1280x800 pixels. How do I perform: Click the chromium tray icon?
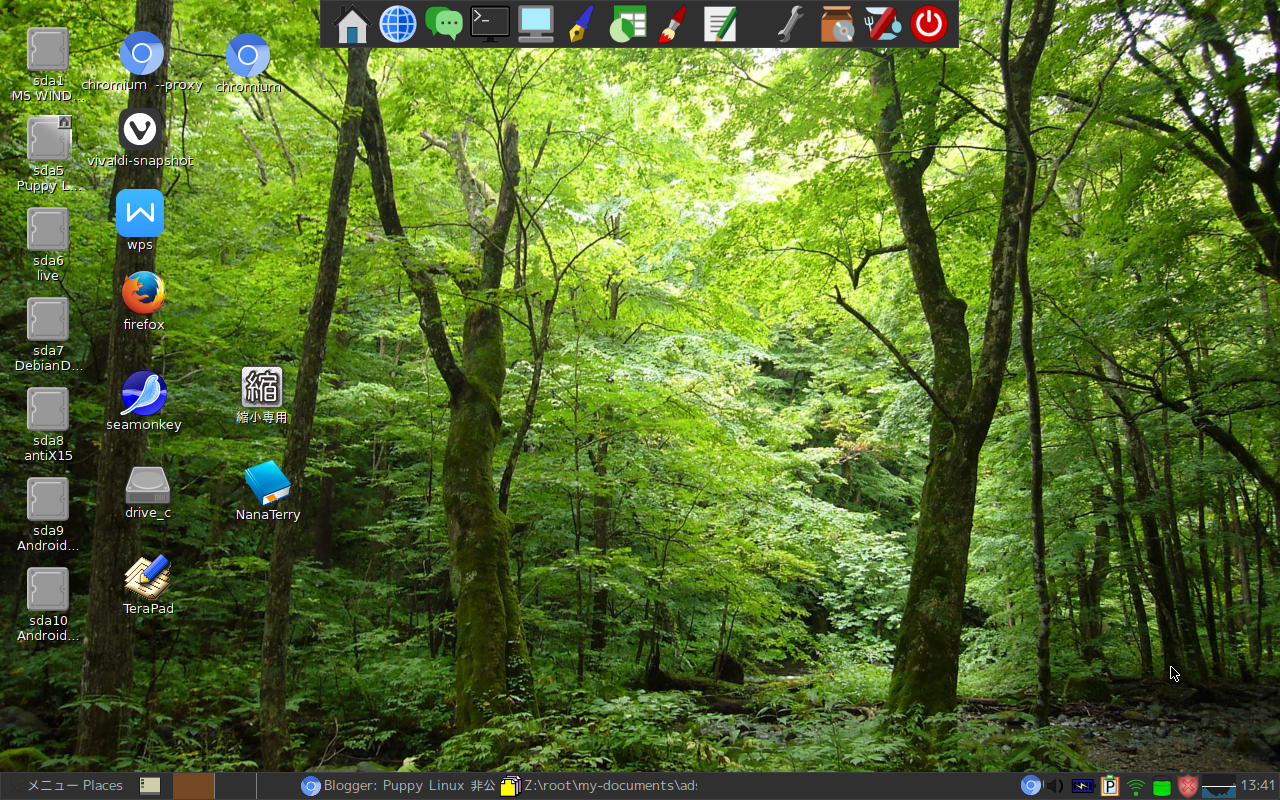coord(1031,786)
